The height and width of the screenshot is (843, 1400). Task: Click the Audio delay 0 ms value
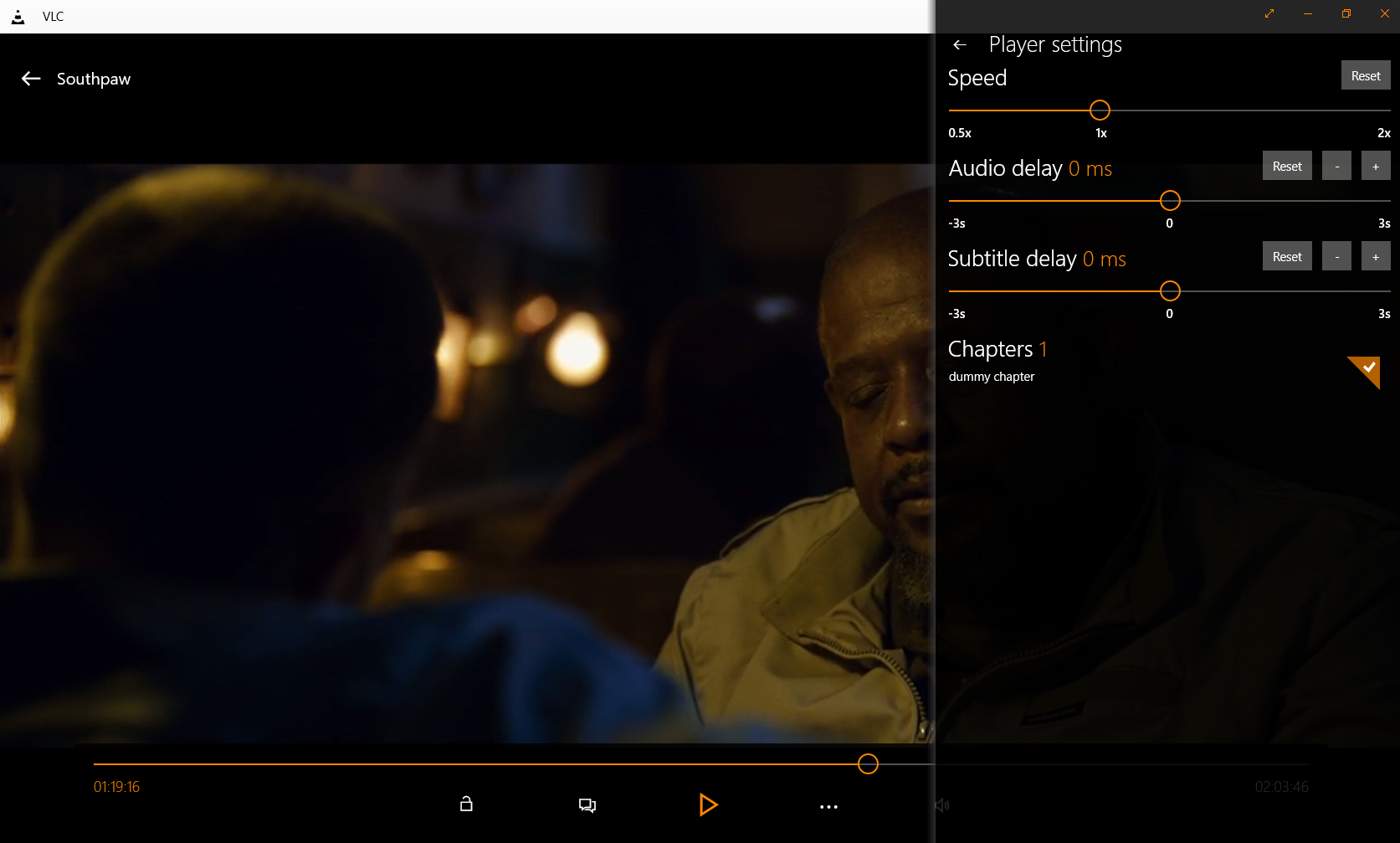[x=1090, y=169]
